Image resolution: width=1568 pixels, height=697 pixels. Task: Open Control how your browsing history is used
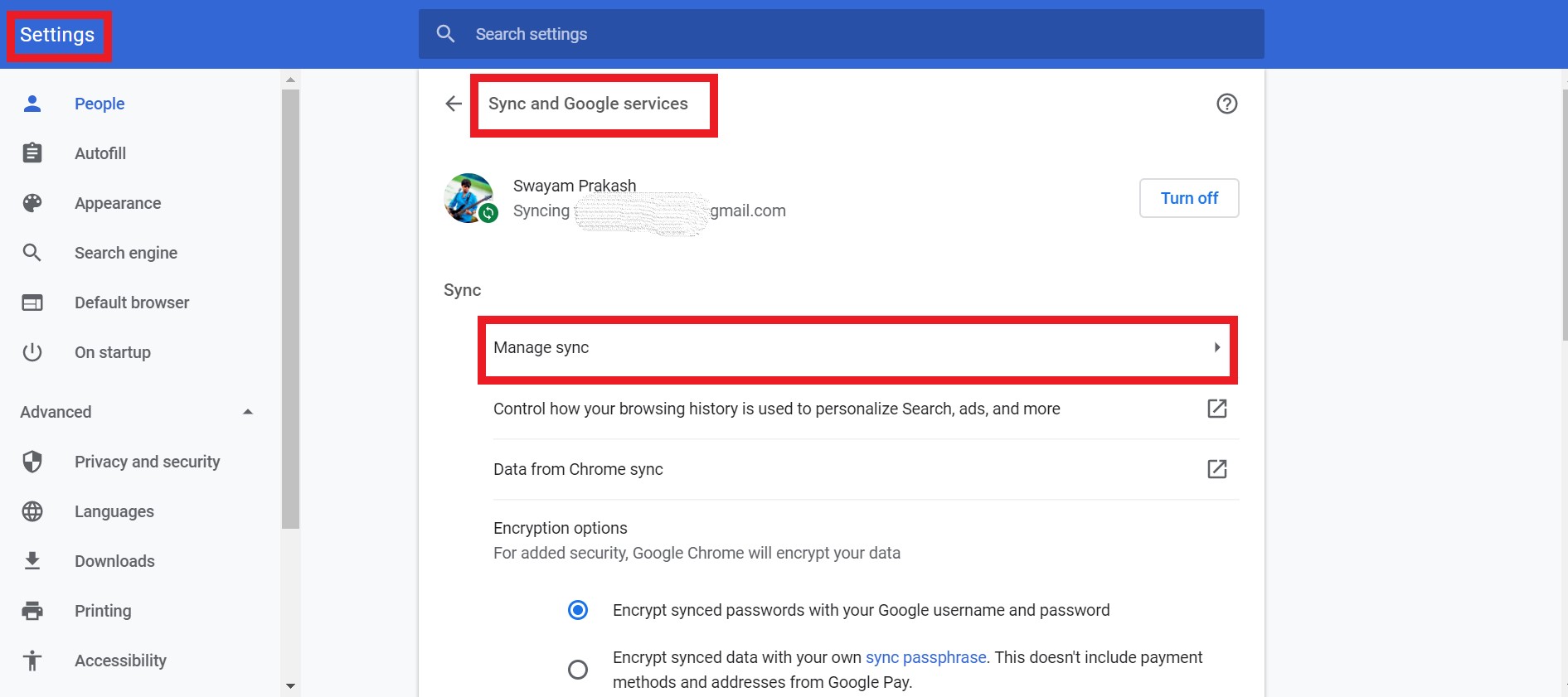tap(866, 409)
